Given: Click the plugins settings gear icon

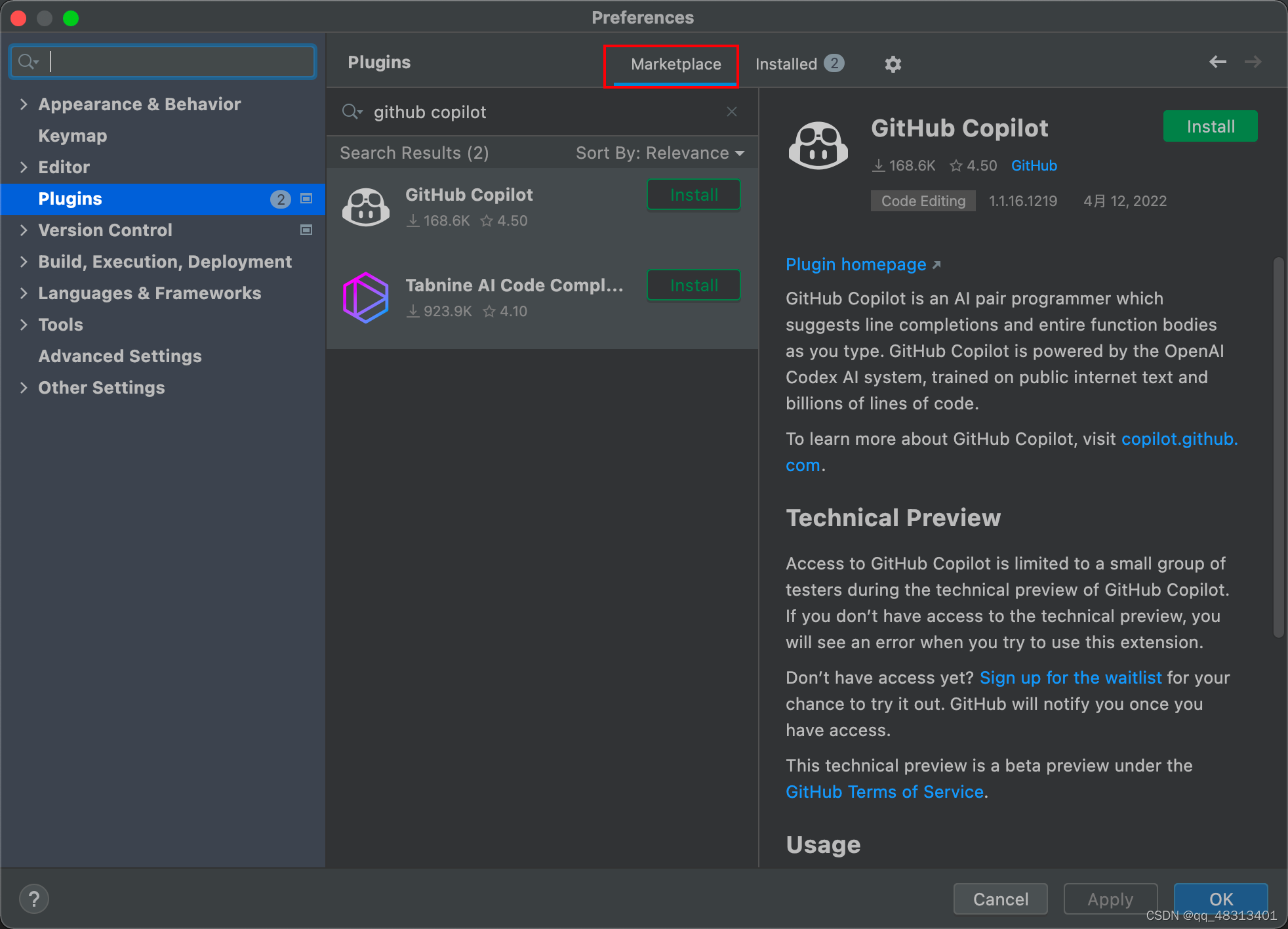Looking at the screenshot, I should pyautogui.click(x=893, y=64).
